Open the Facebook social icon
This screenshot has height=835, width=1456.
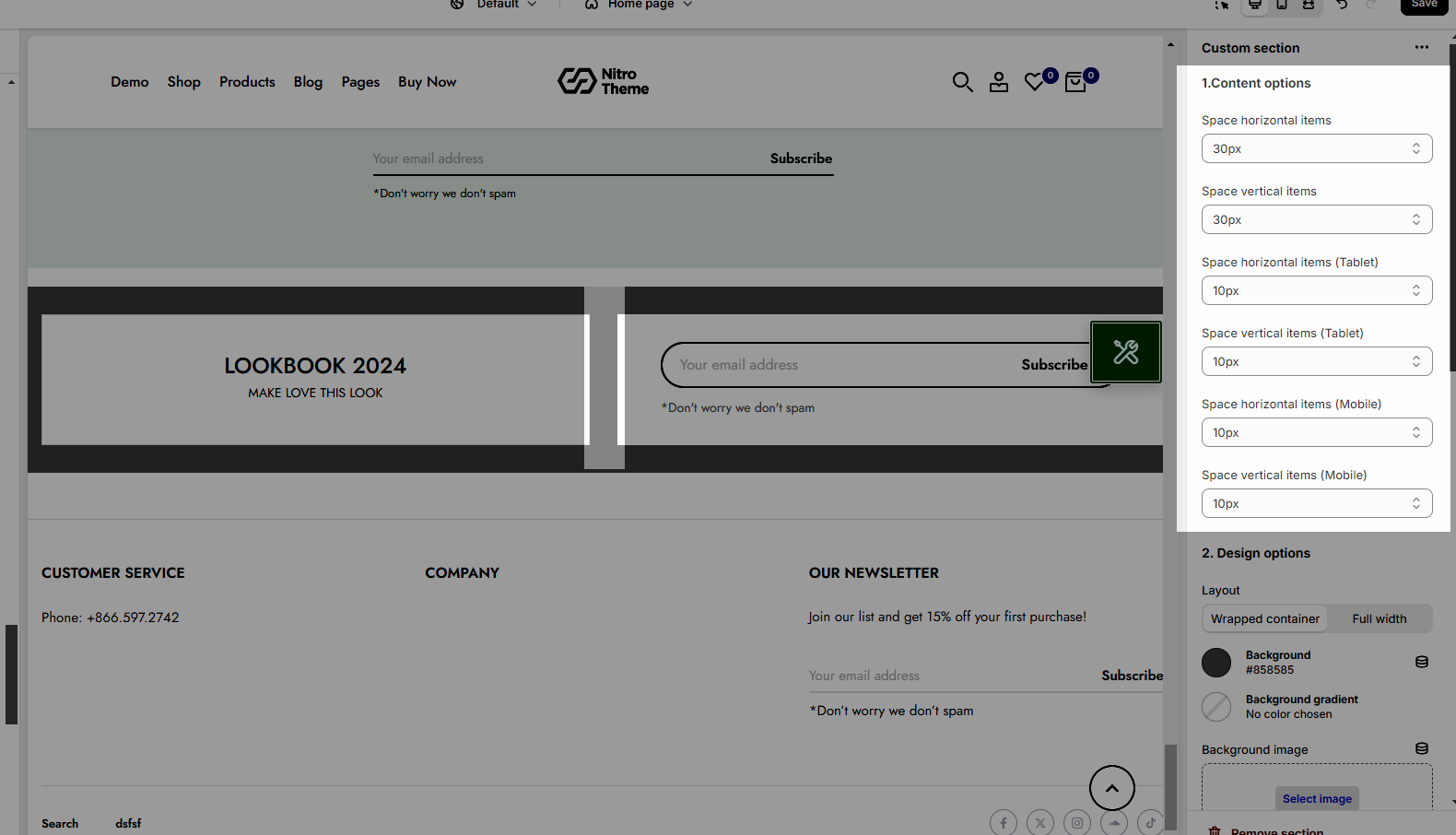(1004, 823)
